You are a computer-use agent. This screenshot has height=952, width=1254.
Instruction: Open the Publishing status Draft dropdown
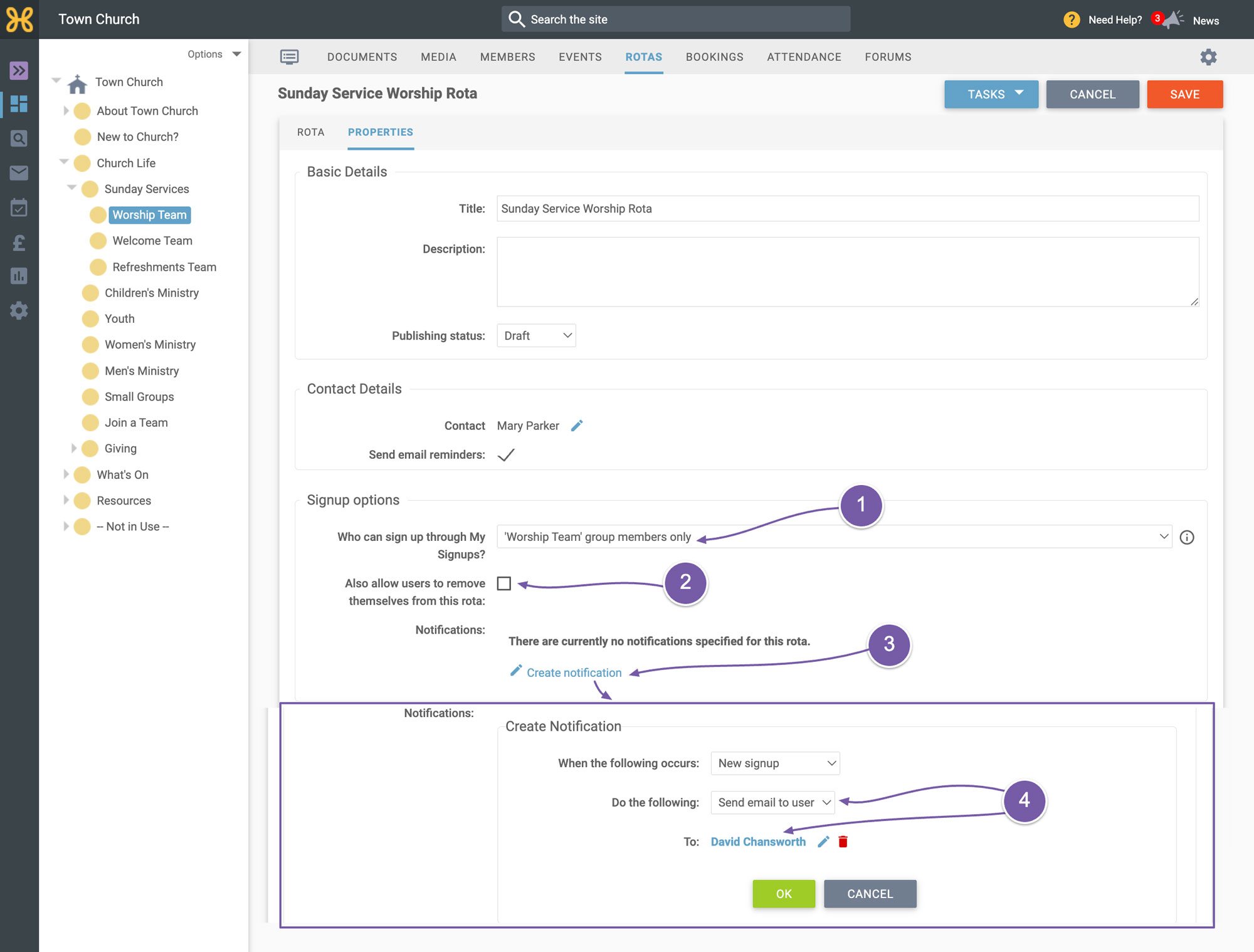(536, 335)
